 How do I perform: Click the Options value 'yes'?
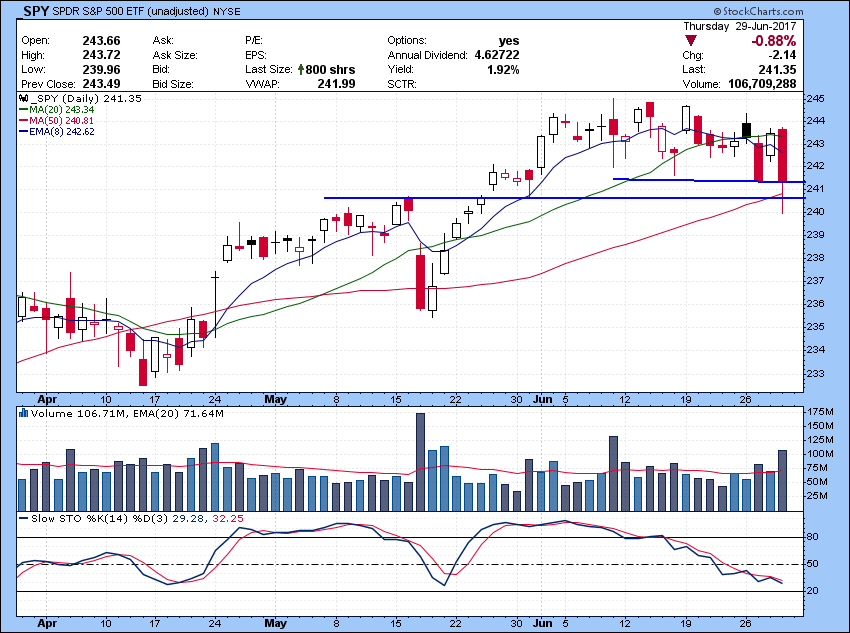tap(509, 41)
